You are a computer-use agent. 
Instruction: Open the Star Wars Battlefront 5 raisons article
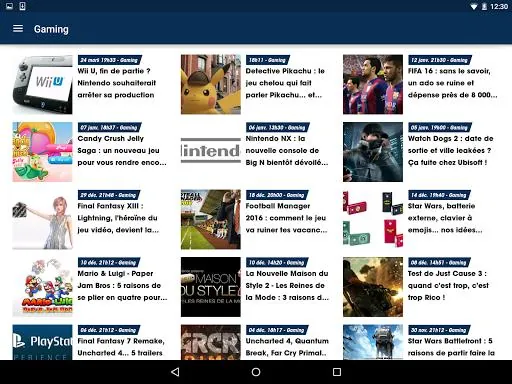pyautogui.click(x=451, y=347)
